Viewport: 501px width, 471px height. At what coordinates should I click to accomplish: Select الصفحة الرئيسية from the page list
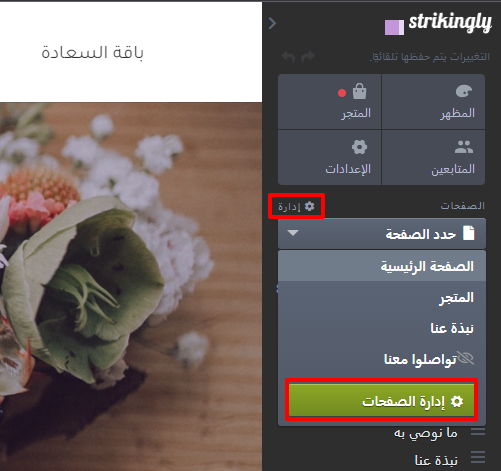[x=382, y=266]
